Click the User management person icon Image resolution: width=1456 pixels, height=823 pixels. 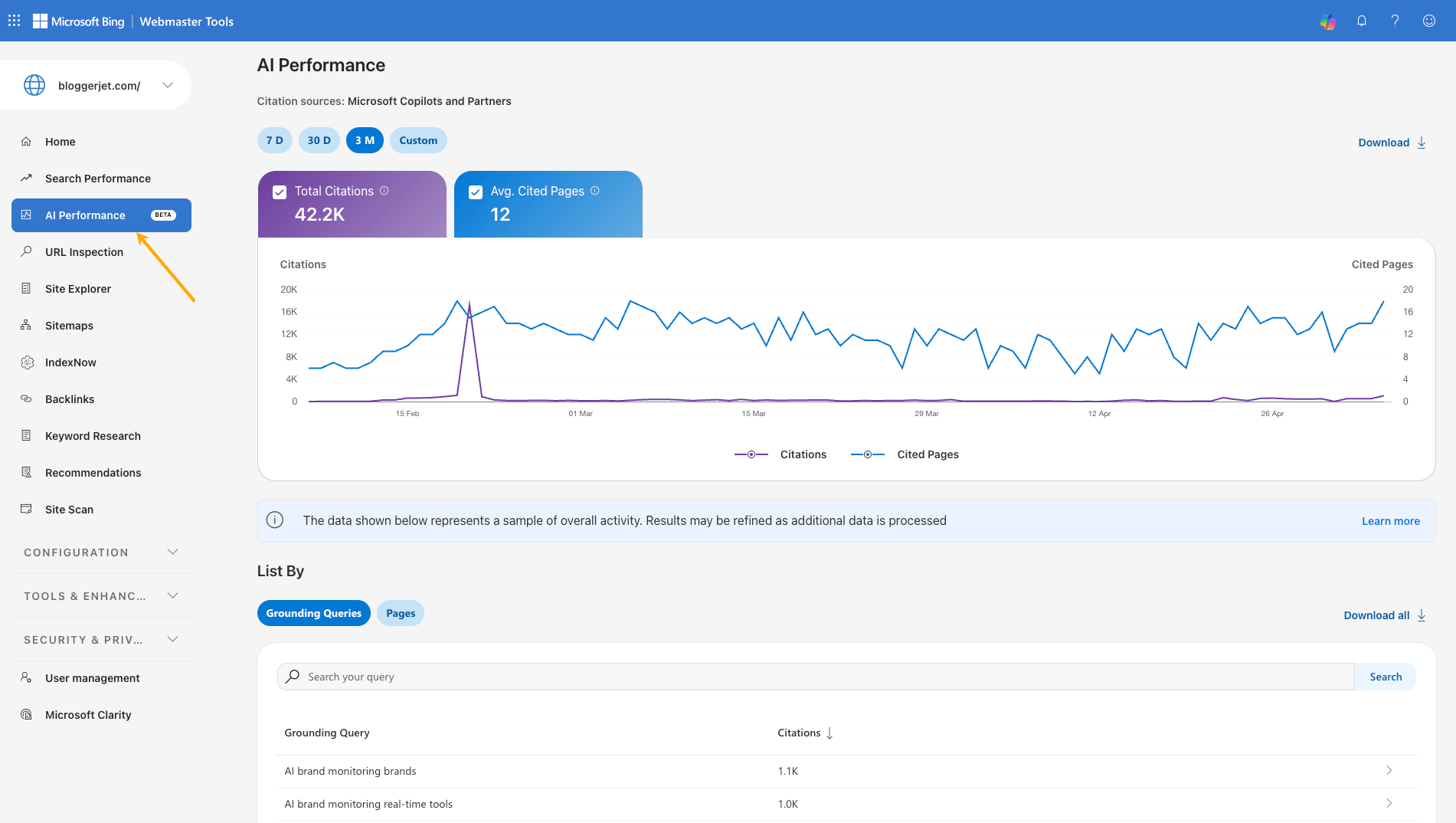[26, 677]
